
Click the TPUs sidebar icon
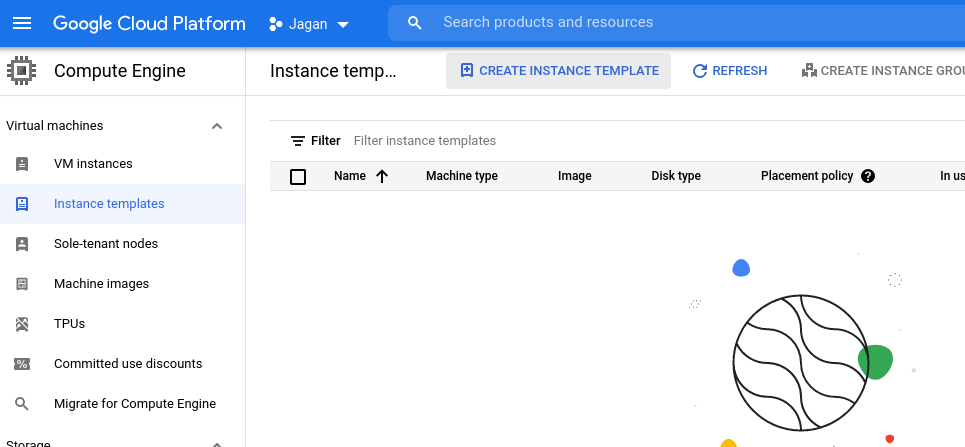click(x=22, y=324)
